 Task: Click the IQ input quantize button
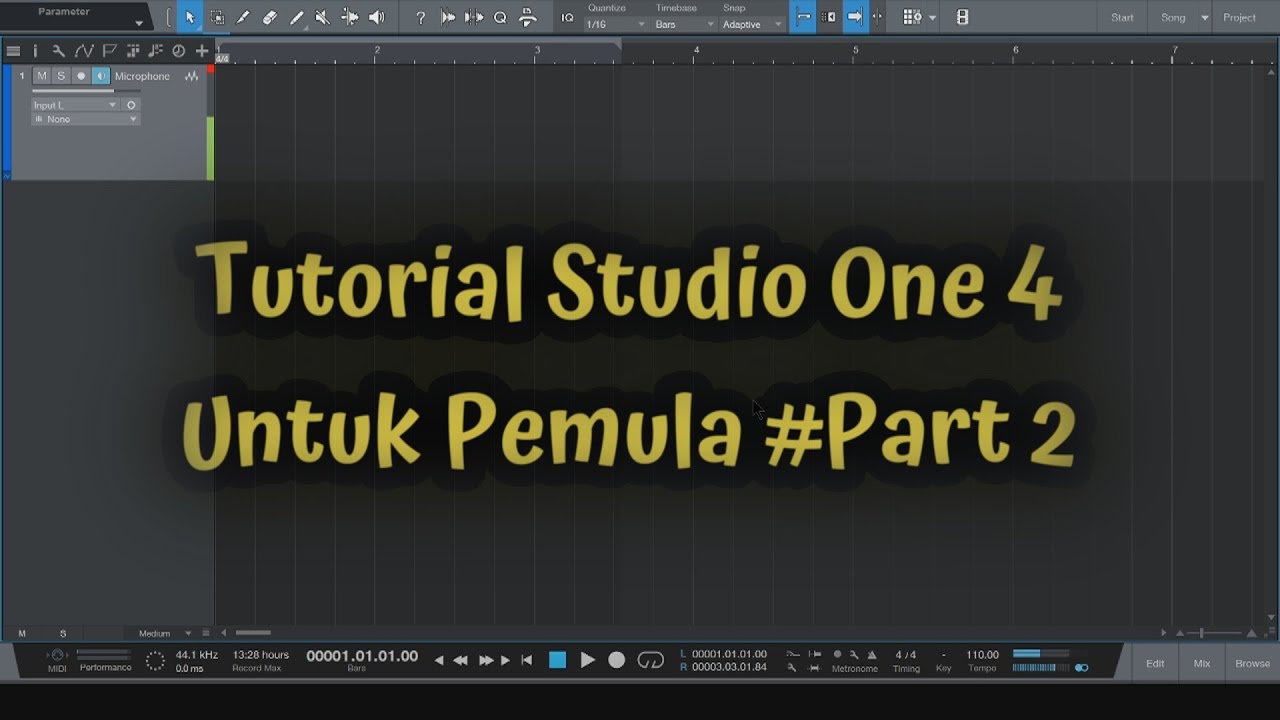tap(568, 17)
